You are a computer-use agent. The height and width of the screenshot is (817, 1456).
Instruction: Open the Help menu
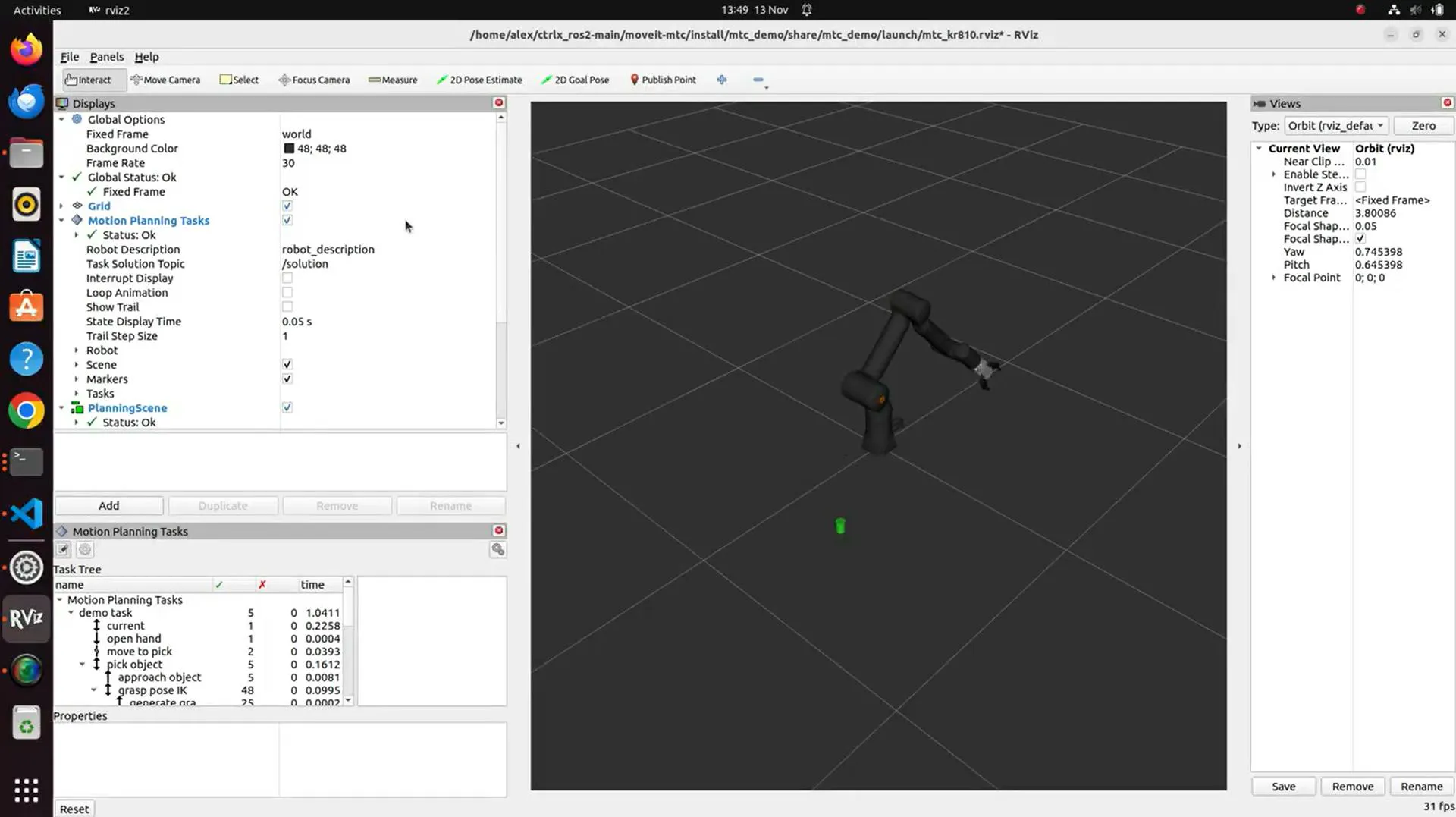point(146,57)
